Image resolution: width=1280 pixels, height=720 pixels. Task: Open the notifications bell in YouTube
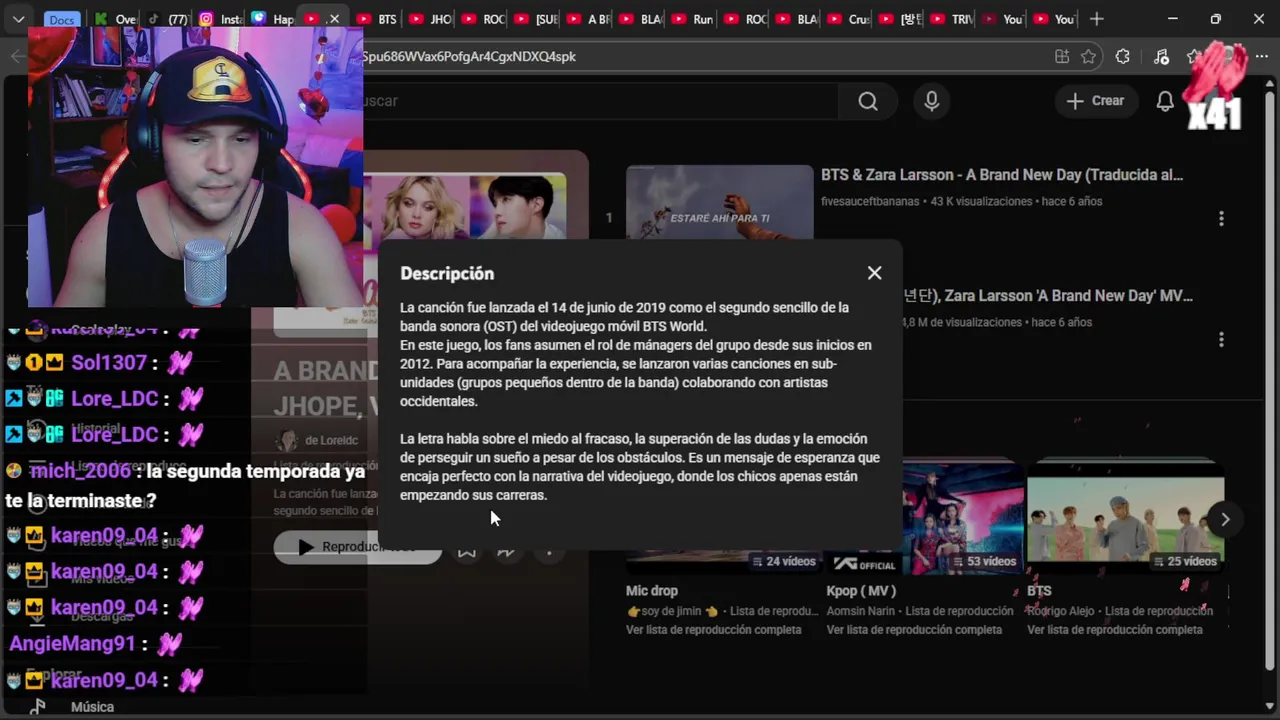pyautogui.click(x=1165, y=101)
